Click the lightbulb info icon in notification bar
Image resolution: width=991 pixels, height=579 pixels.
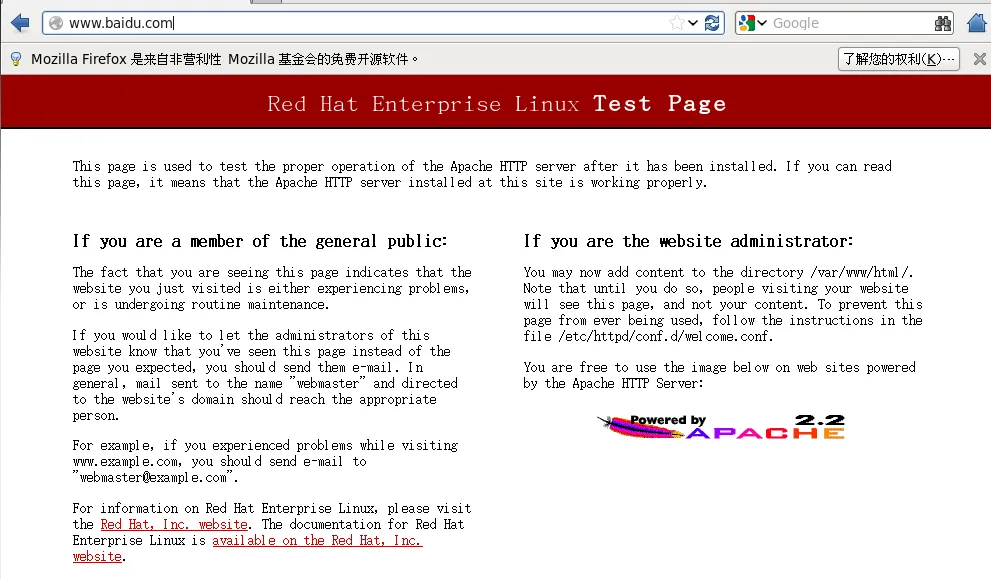pyautogui.click(x=16, y=59)
